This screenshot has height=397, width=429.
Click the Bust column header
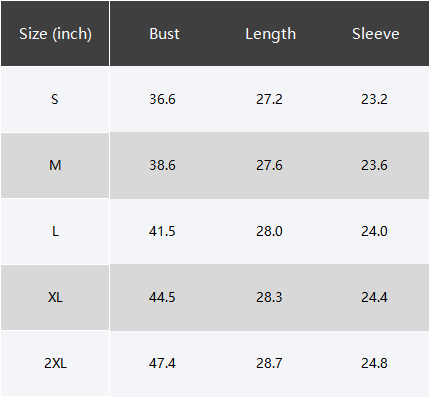164,34
